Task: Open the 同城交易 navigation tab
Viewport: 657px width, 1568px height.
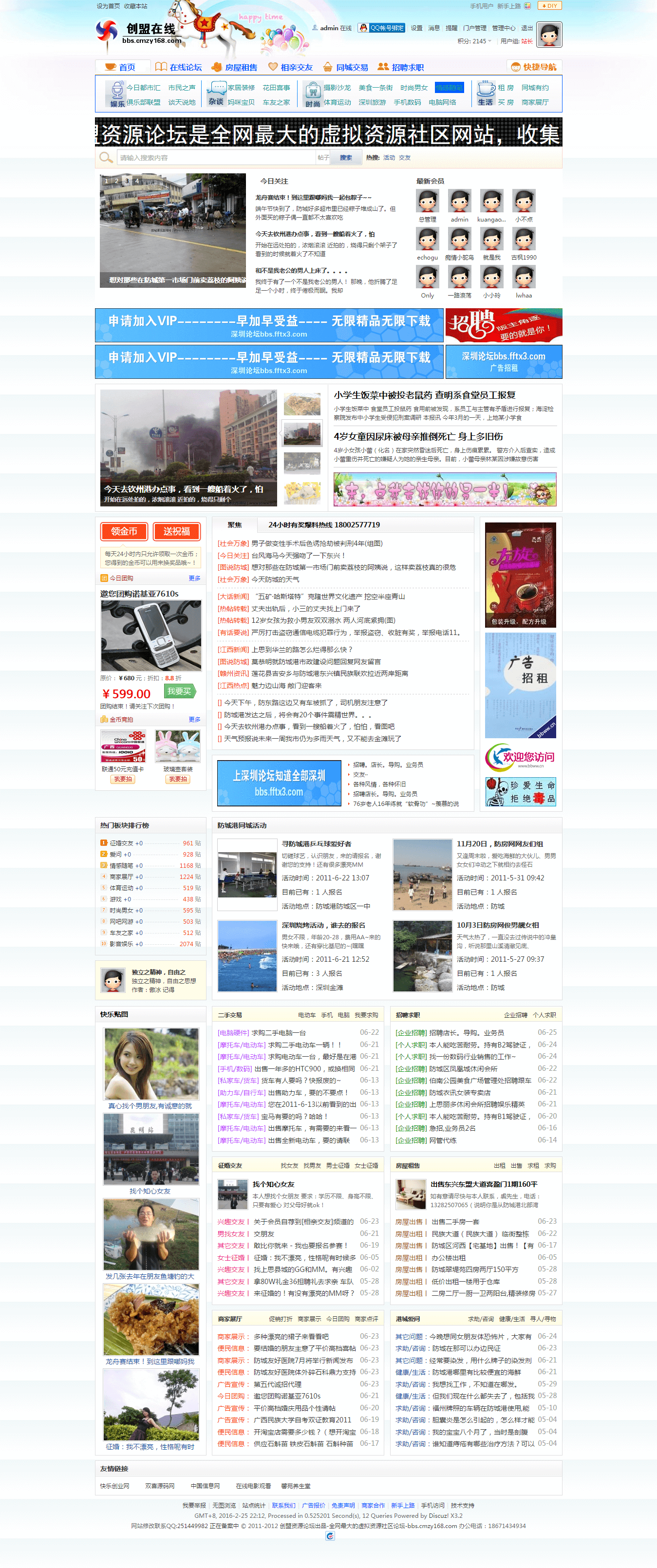Action: tap(346, 67)
